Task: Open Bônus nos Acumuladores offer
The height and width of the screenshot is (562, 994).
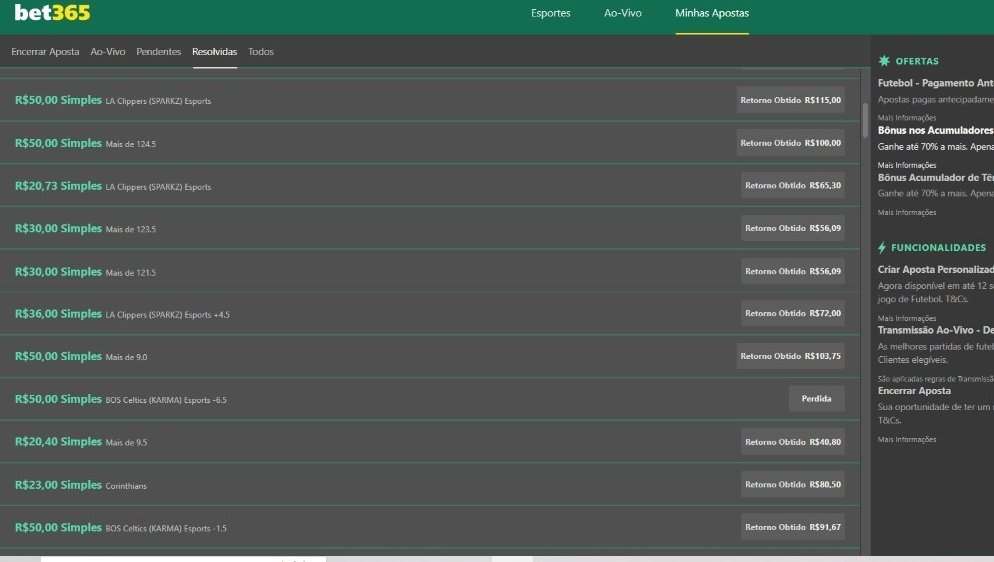Action: tap(936, 131)
